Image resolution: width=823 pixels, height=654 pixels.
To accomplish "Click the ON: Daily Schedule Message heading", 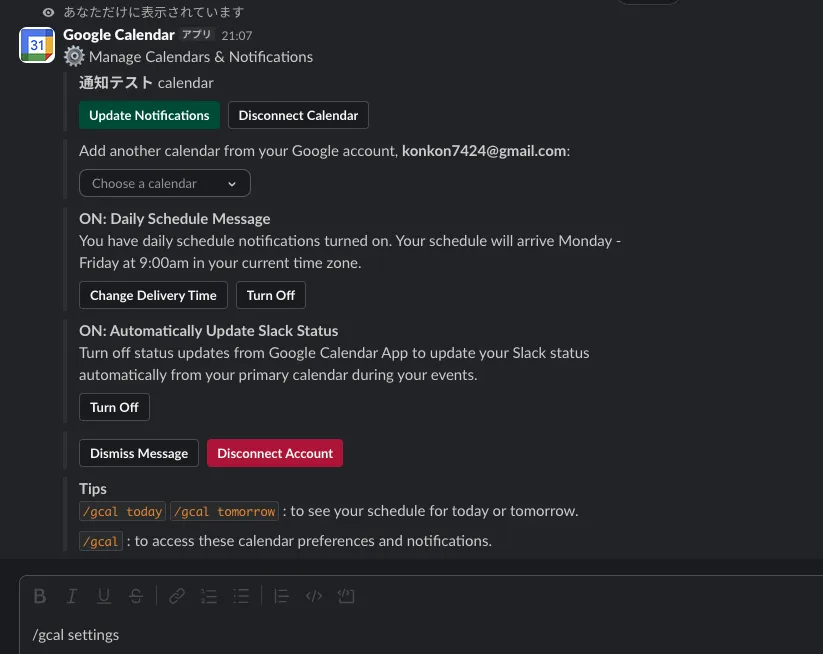I will (x=175, y=219).
